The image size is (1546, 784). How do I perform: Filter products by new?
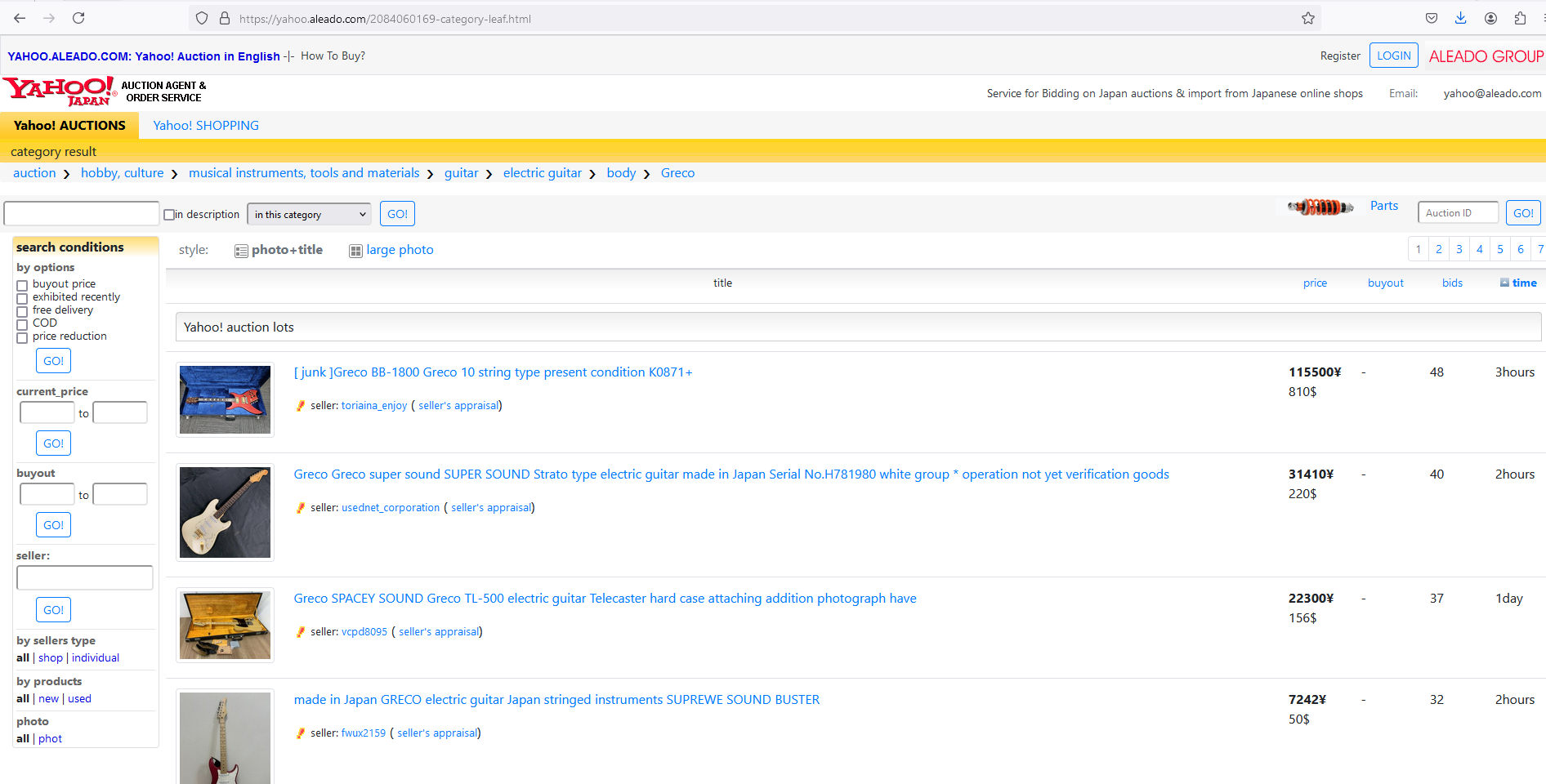click(49, 698)
